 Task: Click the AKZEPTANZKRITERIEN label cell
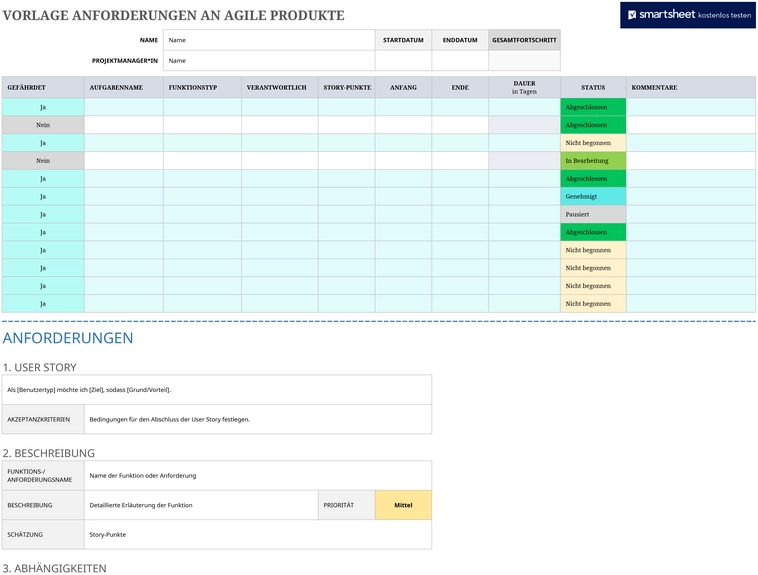[43, 419]
